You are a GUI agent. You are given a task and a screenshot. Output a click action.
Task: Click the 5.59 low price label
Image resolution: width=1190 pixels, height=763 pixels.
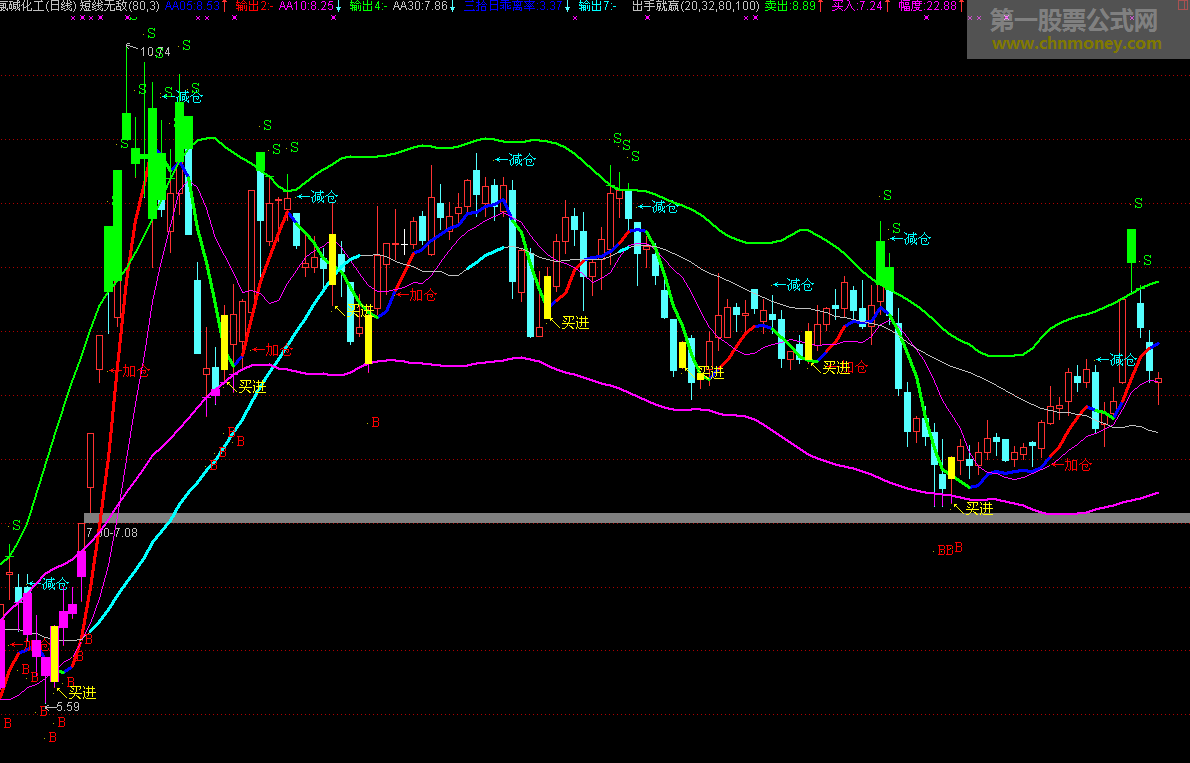[67, 707]
